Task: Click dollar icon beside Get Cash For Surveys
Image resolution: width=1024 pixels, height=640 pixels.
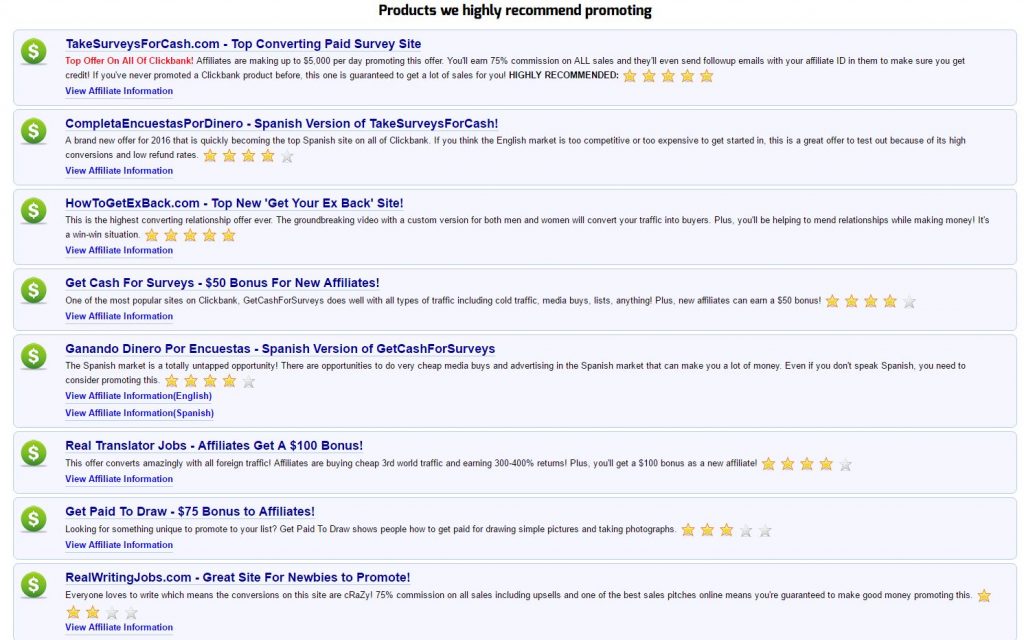Action: (33, 287)
